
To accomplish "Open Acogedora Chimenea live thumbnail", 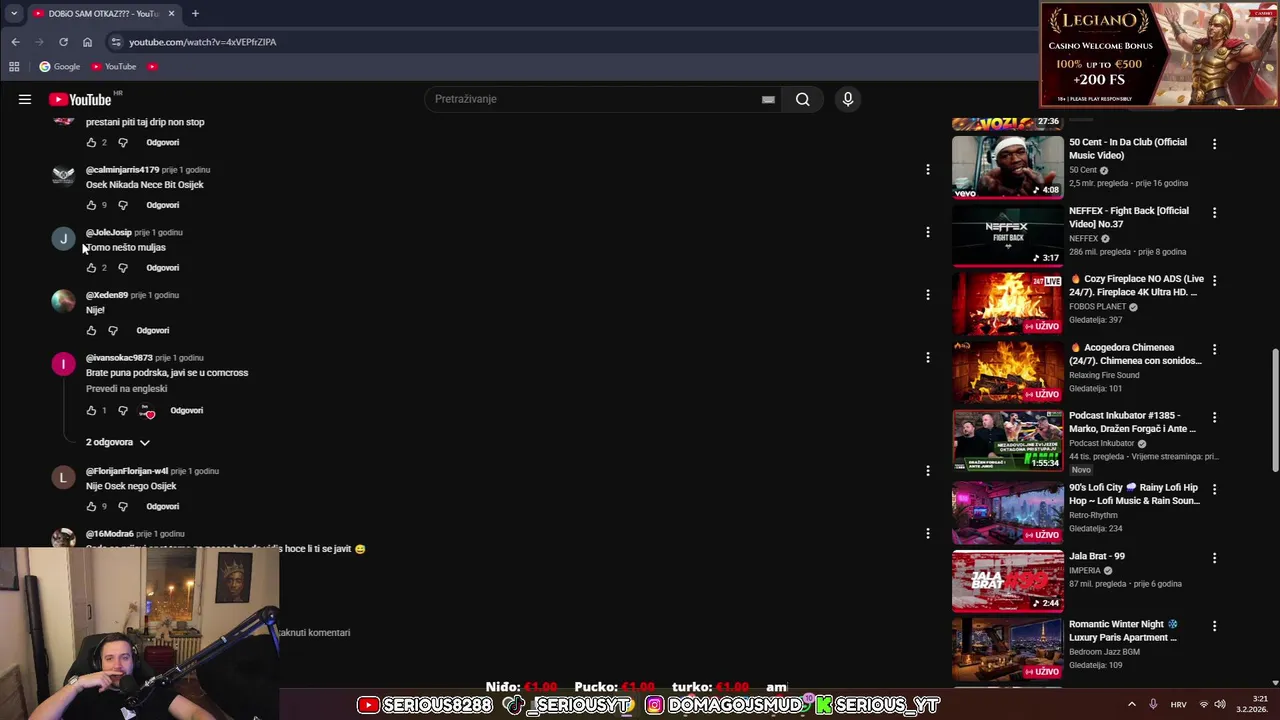I will tap(1008, 371).
